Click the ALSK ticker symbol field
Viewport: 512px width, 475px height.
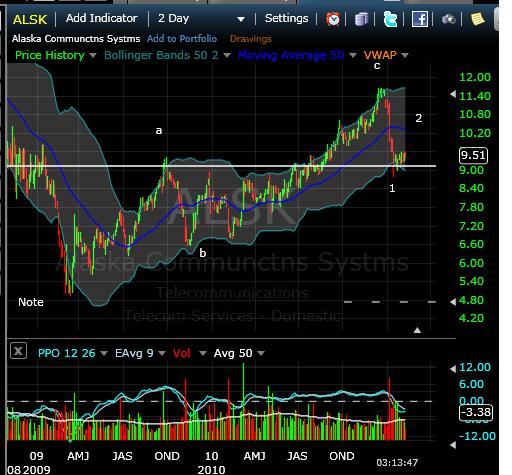click(x=30, y=20)
